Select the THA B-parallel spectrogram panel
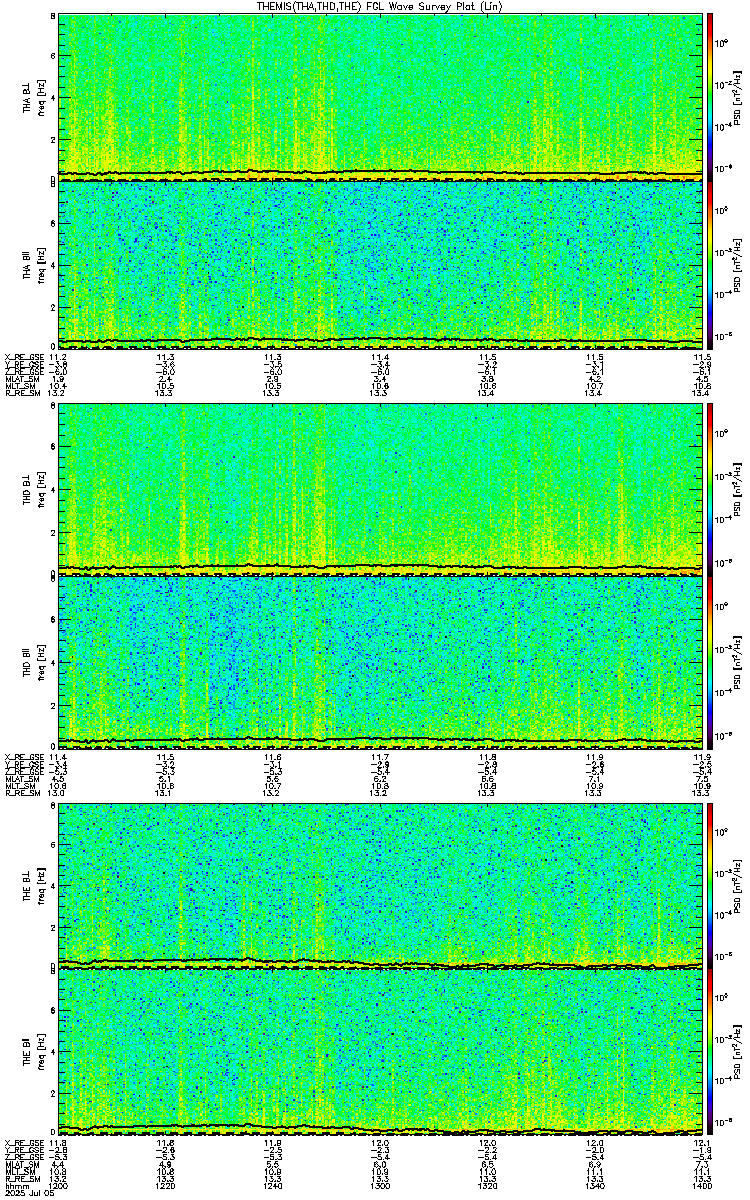750x1200 pixels. (x=380, y=264)
